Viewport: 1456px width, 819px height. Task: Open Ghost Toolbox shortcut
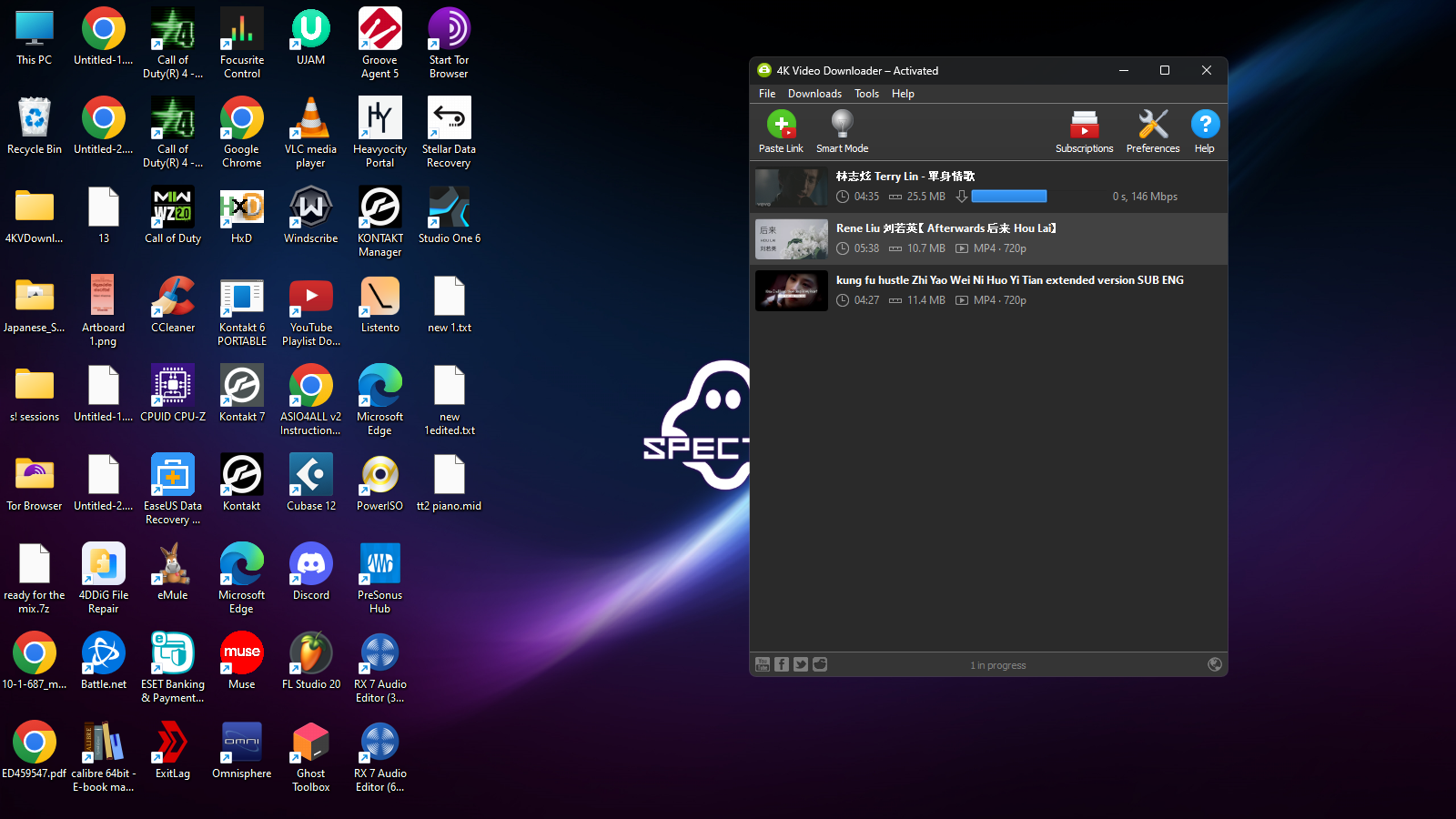point(311,757)
